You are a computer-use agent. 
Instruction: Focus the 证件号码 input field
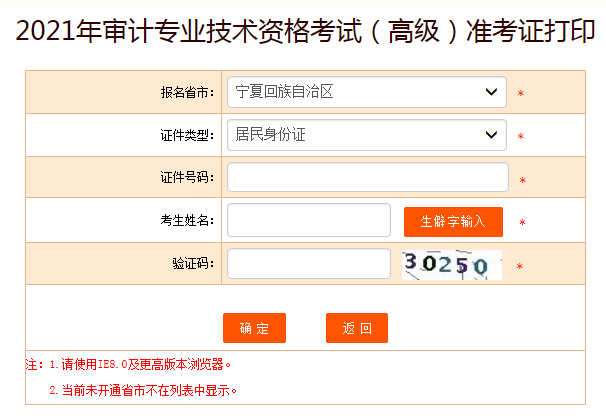[366, 177]
